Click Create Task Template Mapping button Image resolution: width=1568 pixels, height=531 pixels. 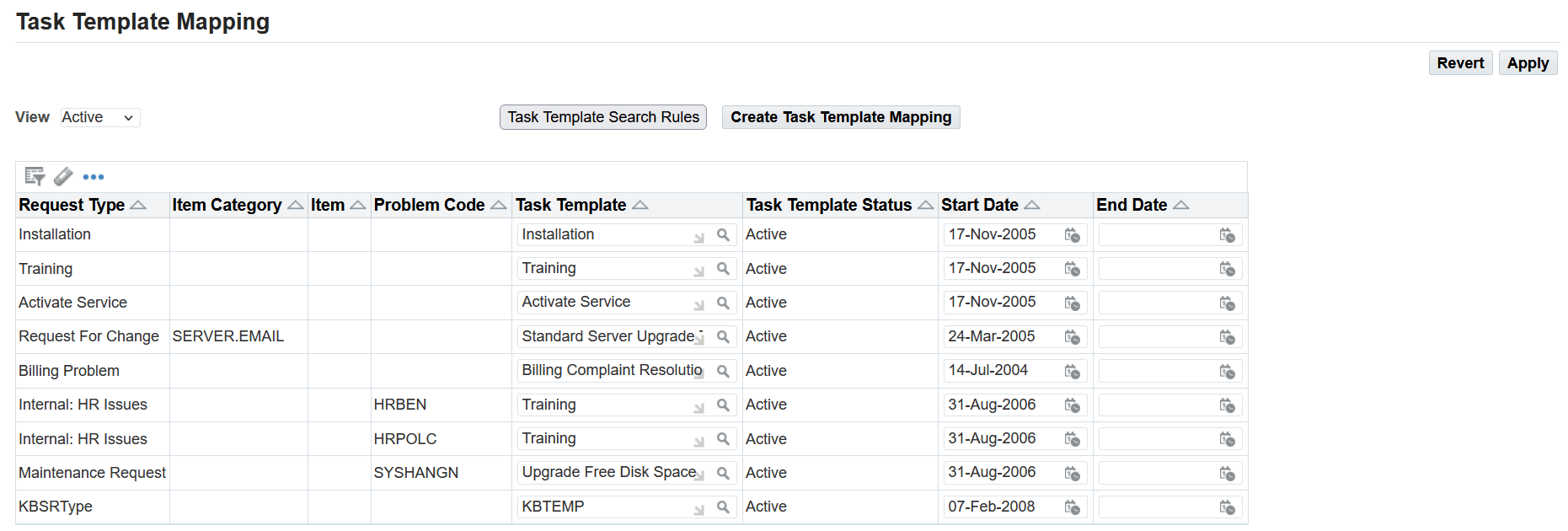coord(841,117)
